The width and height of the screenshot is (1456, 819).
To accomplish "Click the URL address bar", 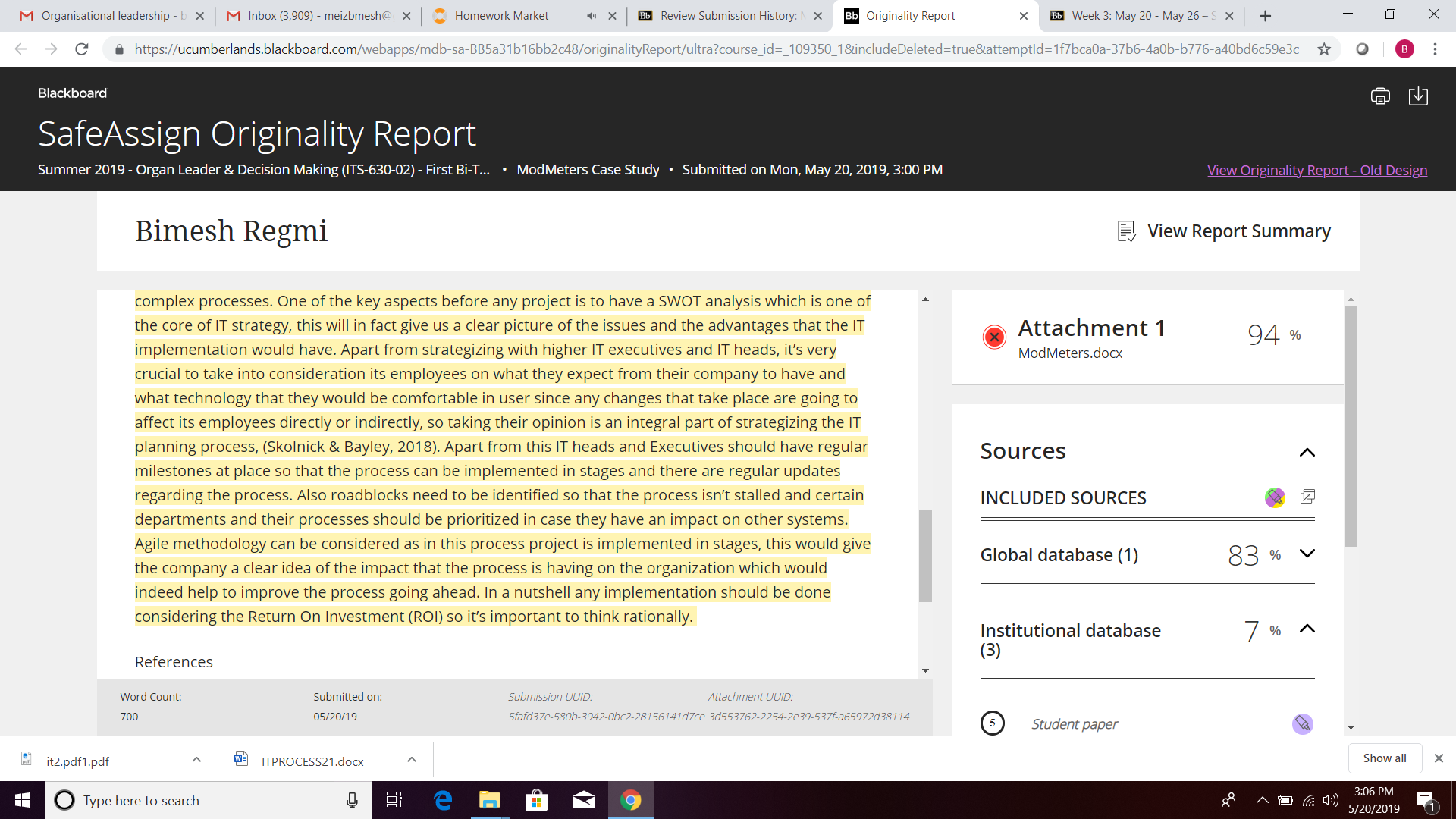I will click(717, 49).
